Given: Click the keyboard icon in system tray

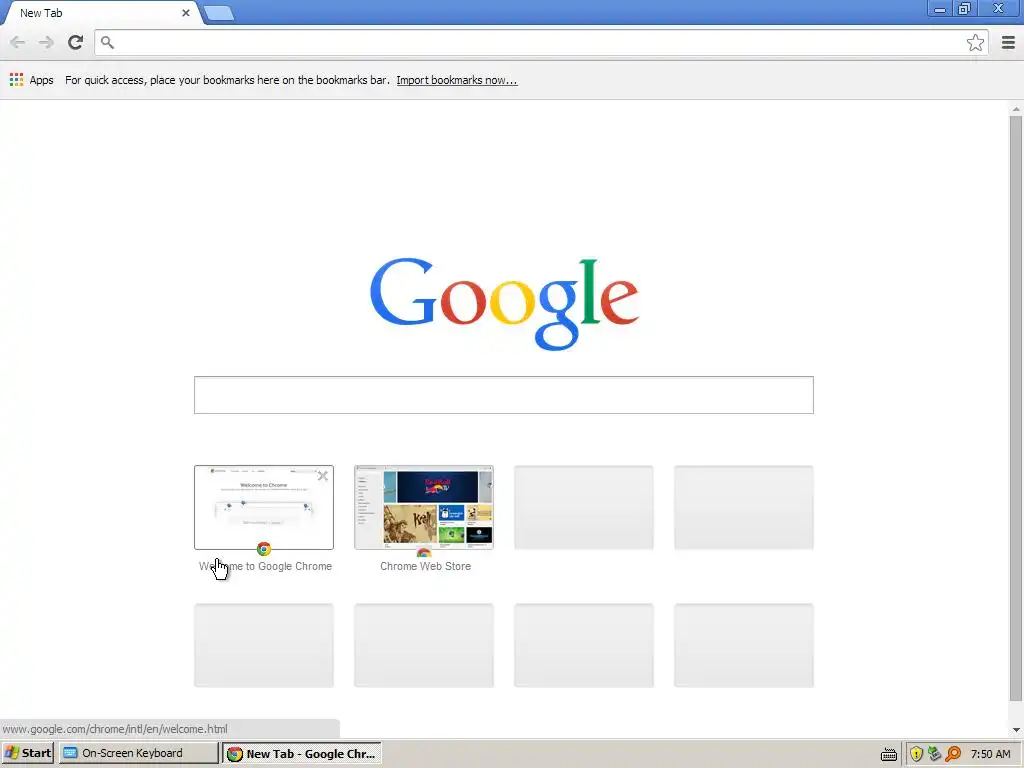Looking at the screenshot, I should 889,754.
